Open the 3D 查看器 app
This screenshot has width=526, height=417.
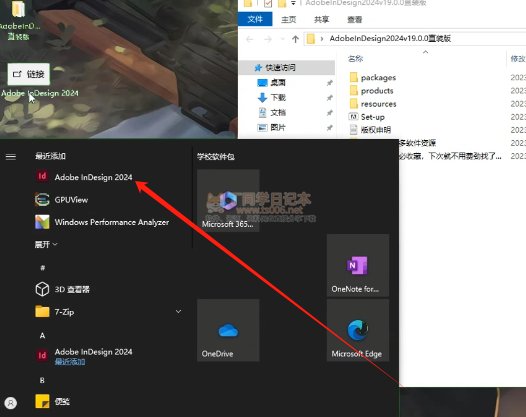pyautogui.click(x=62, y=289)
